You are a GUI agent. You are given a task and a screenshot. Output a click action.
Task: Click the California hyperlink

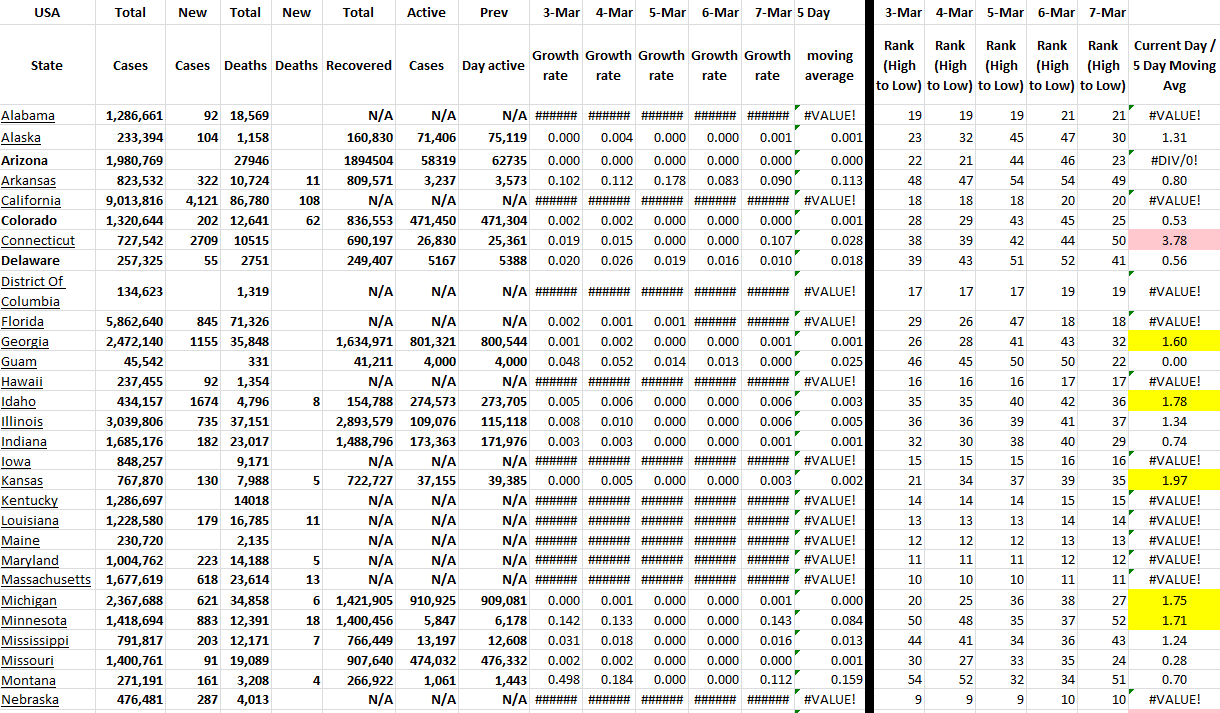point(32,200)
